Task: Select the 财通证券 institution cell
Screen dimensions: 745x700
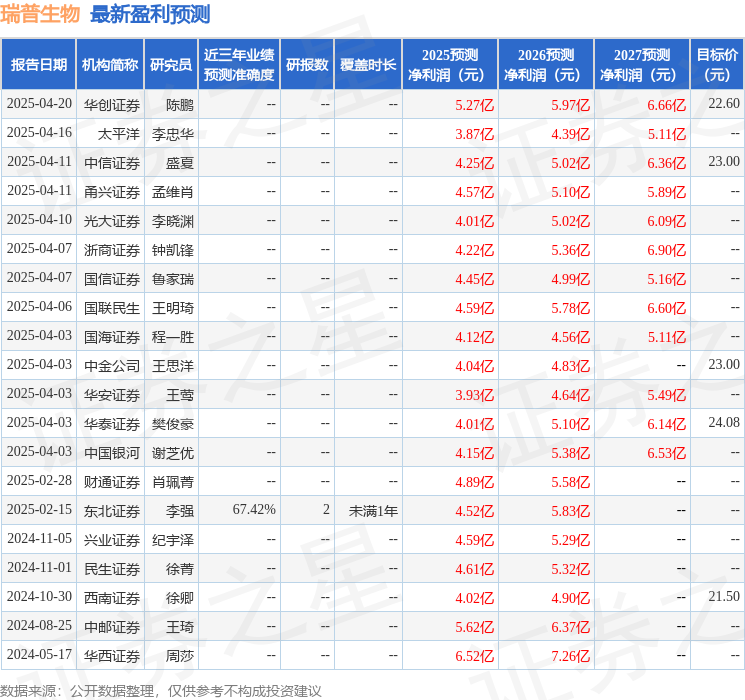Action: coord(112,481)
